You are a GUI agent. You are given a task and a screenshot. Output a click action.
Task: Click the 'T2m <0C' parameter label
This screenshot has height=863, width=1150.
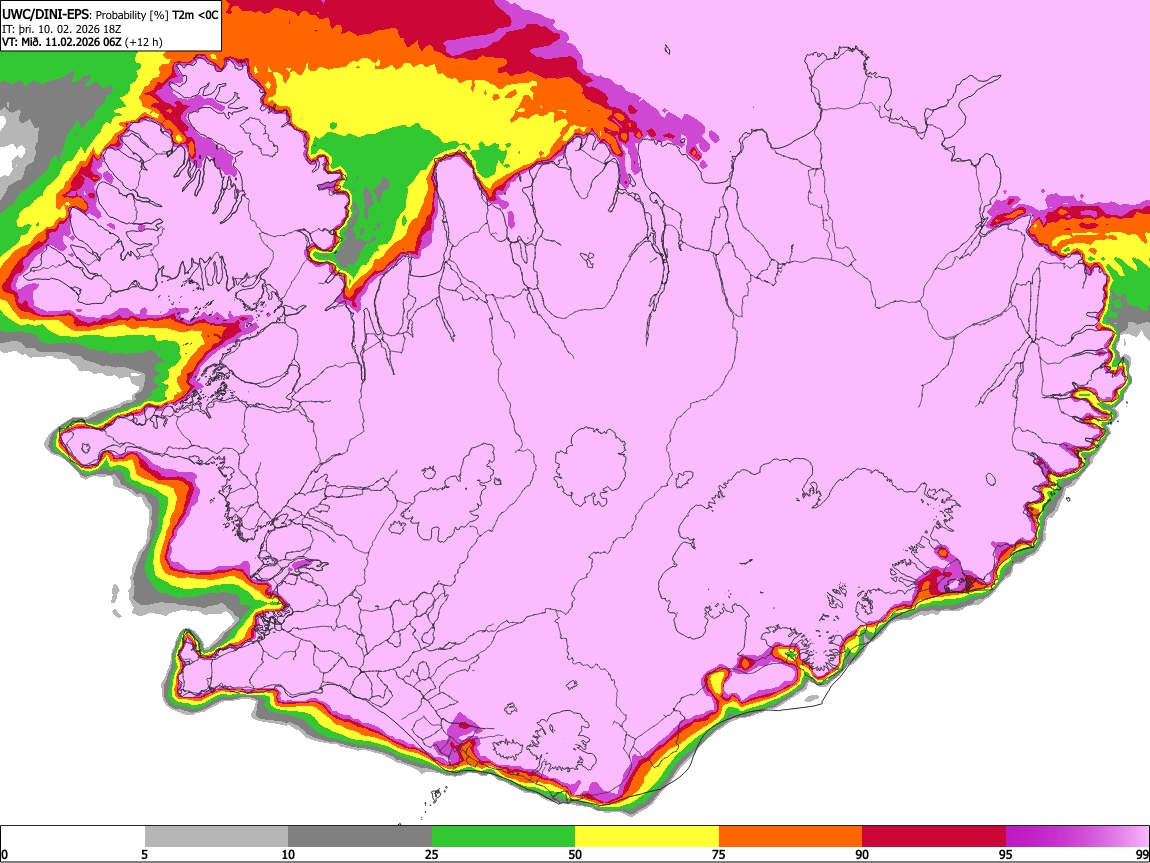[x=195, y=15]
